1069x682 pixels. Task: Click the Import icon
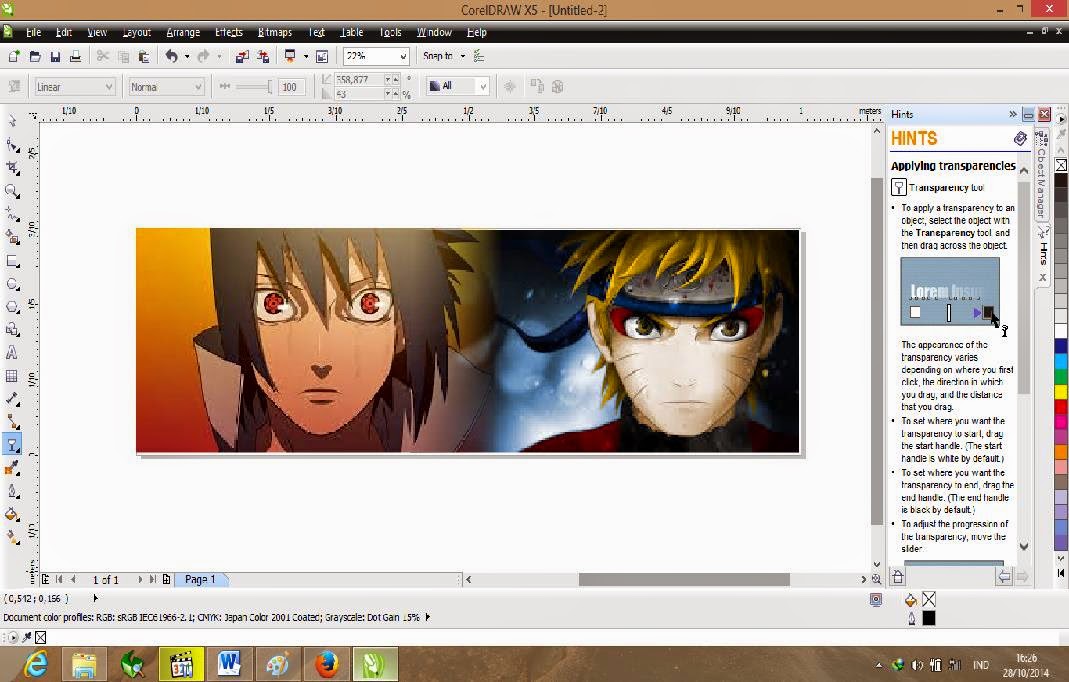point(242,57)
